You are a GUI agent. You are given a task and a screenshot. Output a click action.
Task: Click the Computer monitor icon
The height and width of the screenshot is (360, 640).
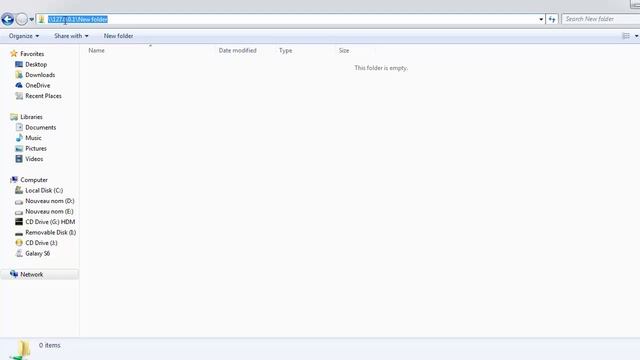click(14, 180)
